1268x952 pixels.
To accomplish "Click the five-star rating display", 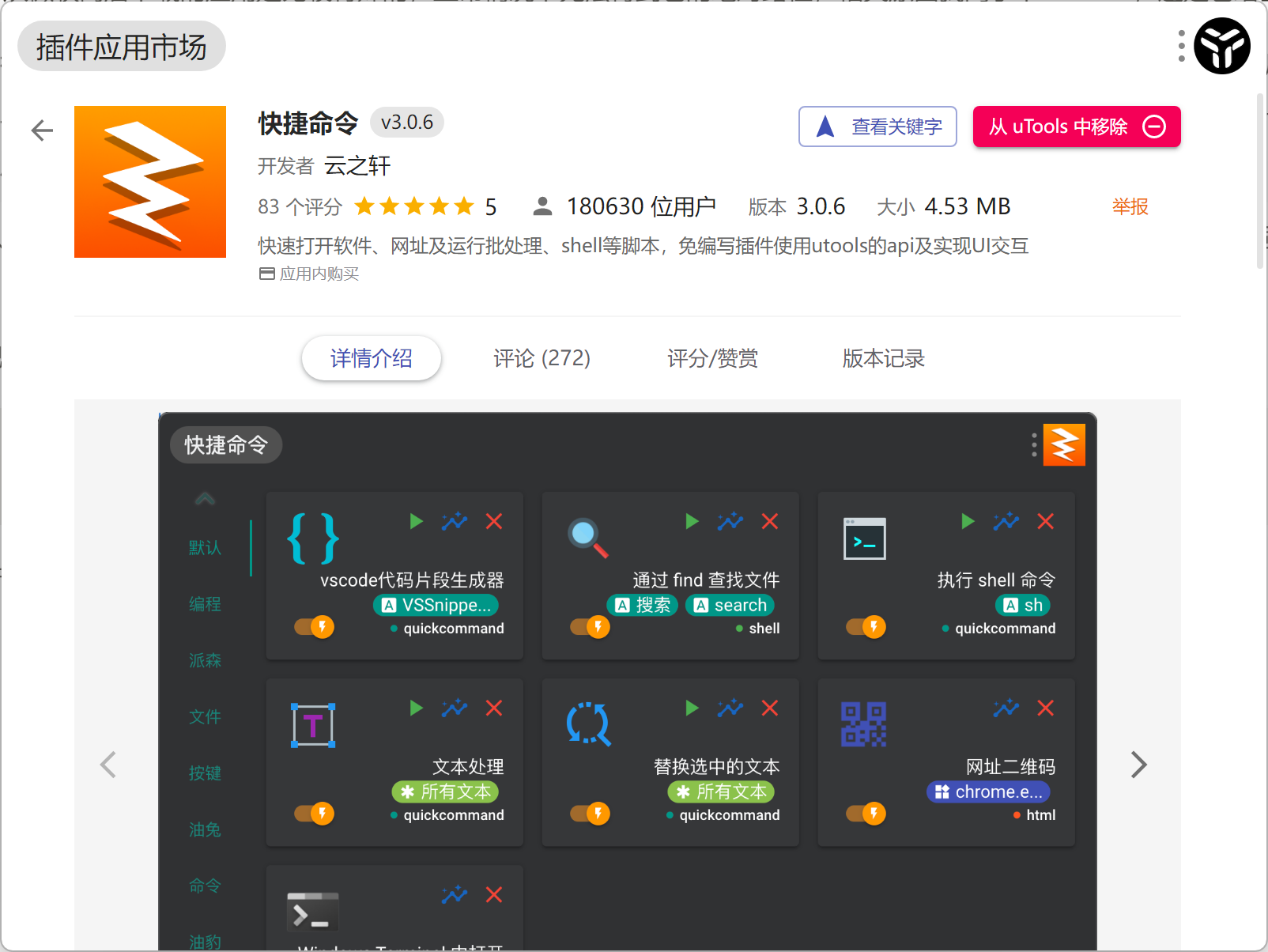I will [414, 207].
